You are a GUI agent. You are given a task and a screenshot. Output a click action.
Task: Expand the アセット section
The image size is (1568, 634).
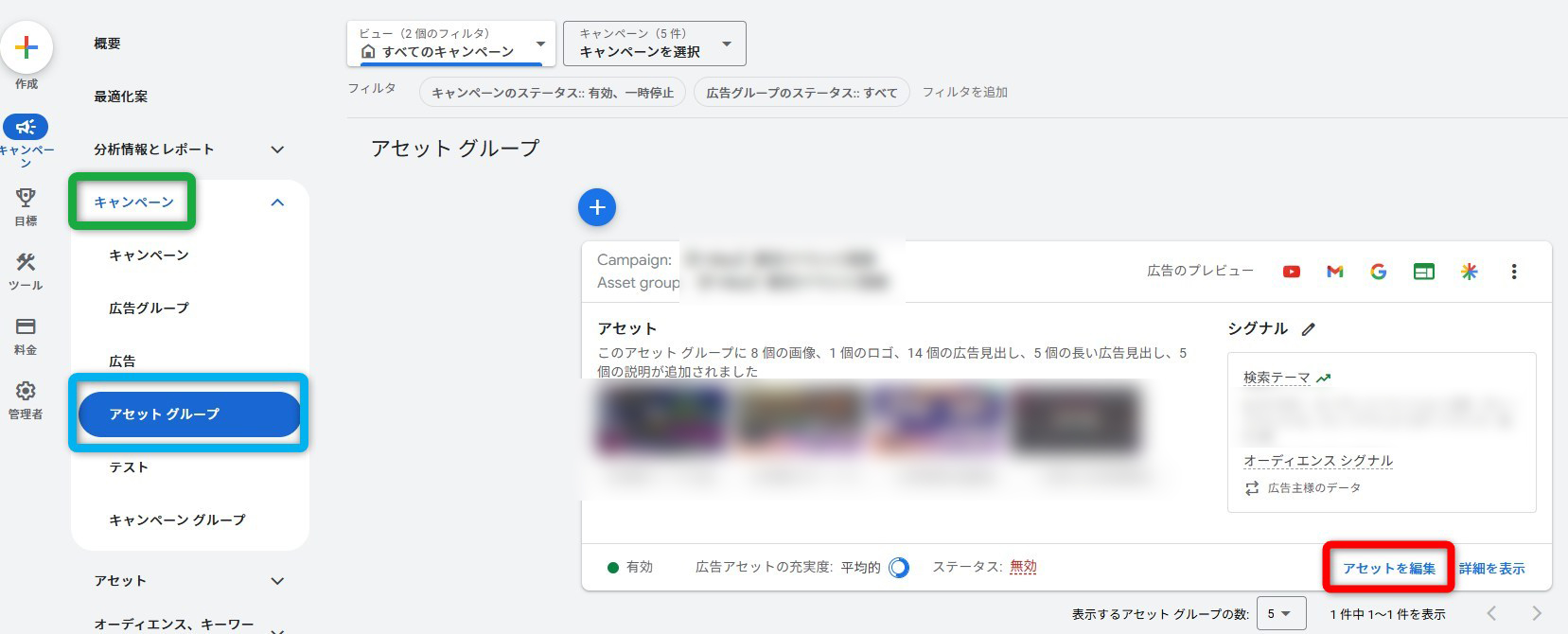[277, 581]
